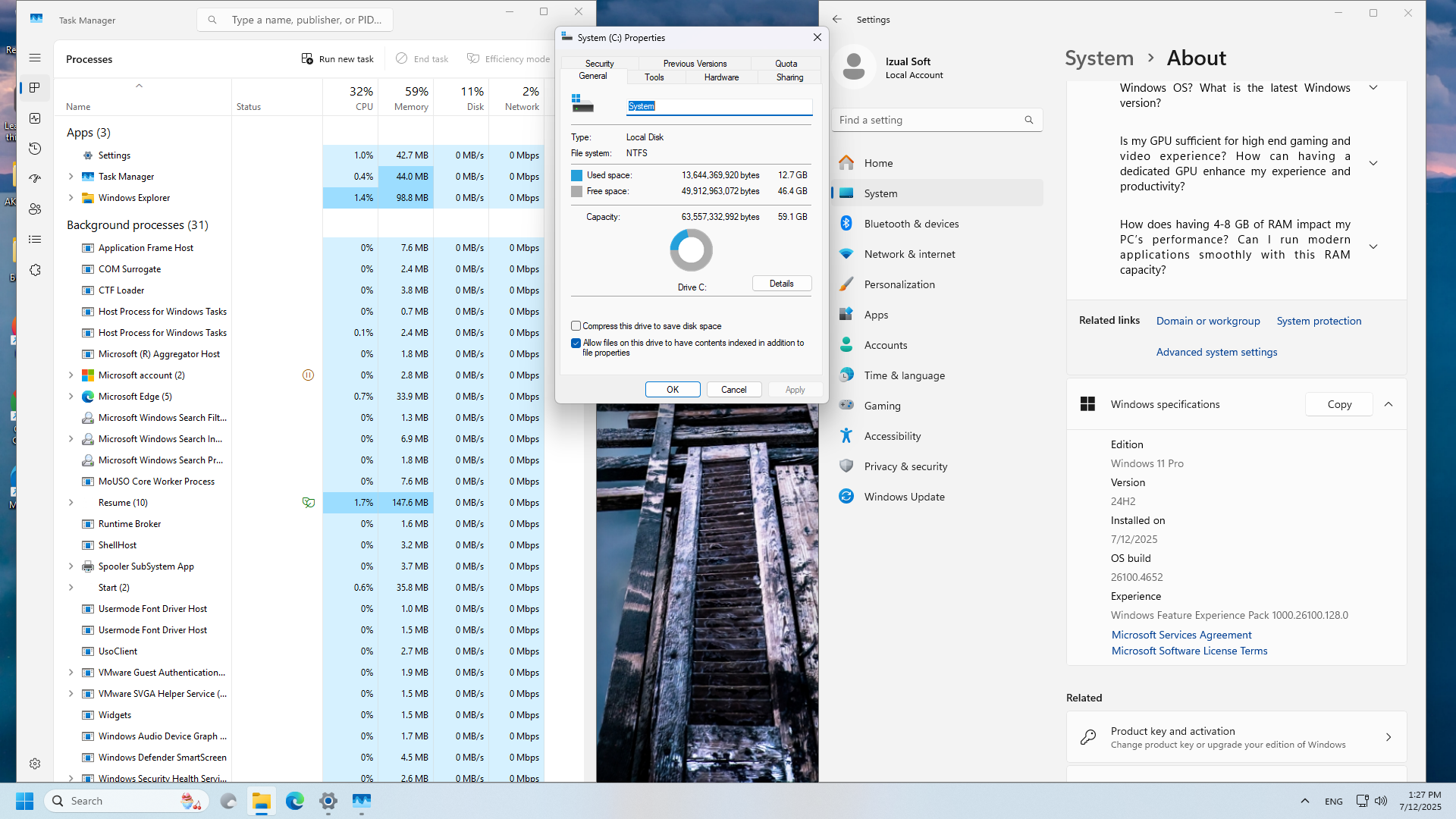
Task: Click the used space blue color square
Action: coord(576,175)
